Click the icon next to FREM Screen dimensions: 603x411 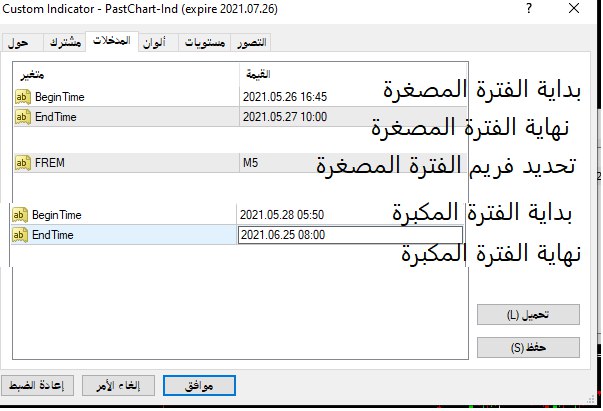(x=24, y=162)
